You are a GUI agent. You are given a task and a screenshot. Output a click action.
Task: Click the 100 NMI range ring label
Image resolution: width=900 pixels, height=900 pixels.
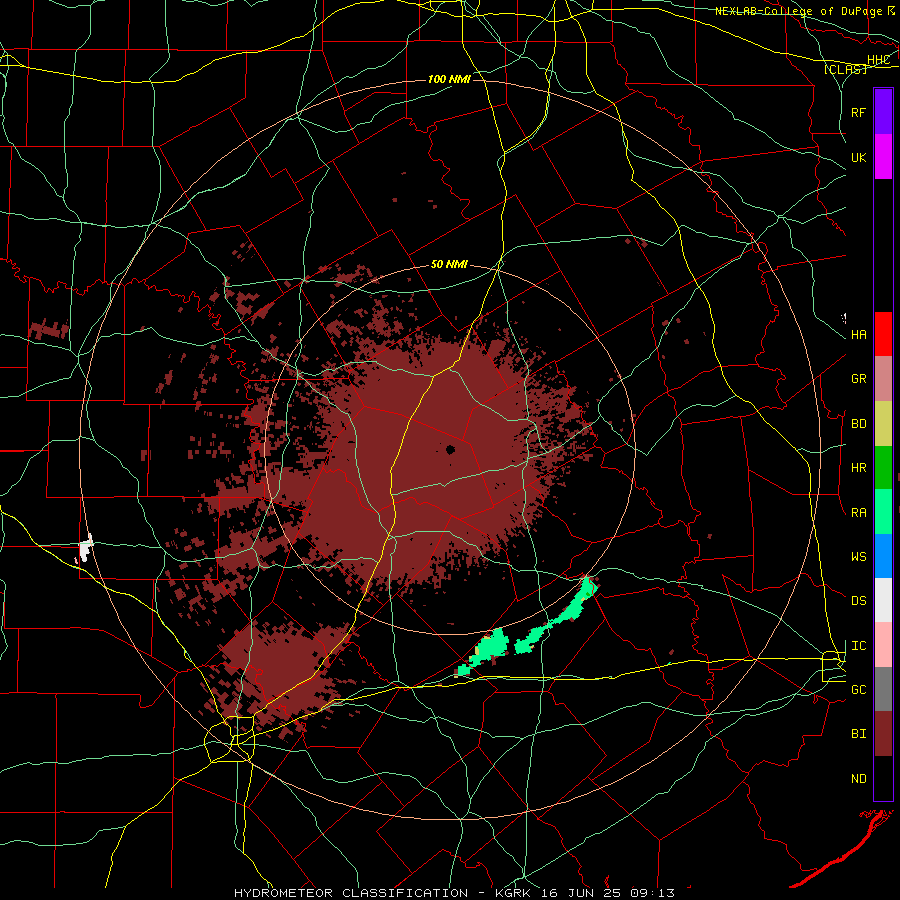click(x=449, y=79)
